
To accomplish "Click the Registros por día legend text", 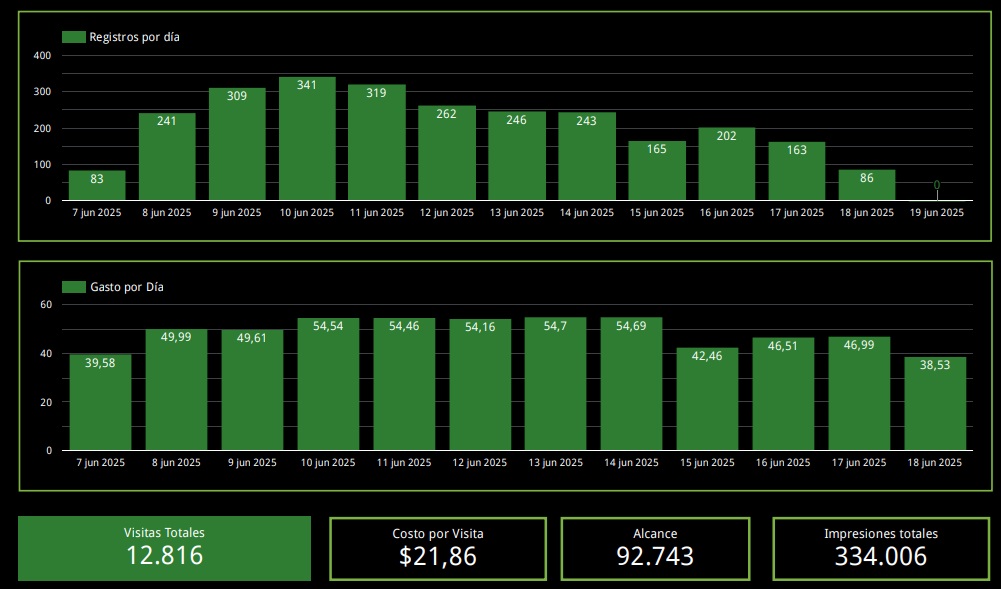I will click(x=134, y=37).
